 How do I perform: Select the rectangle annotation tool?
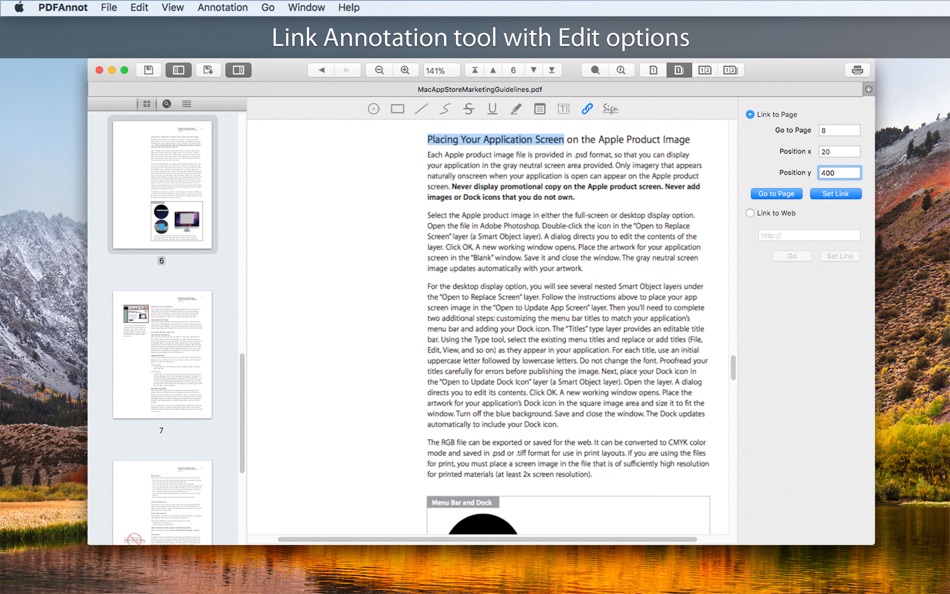pyautogui.click(x=397, y=109)
